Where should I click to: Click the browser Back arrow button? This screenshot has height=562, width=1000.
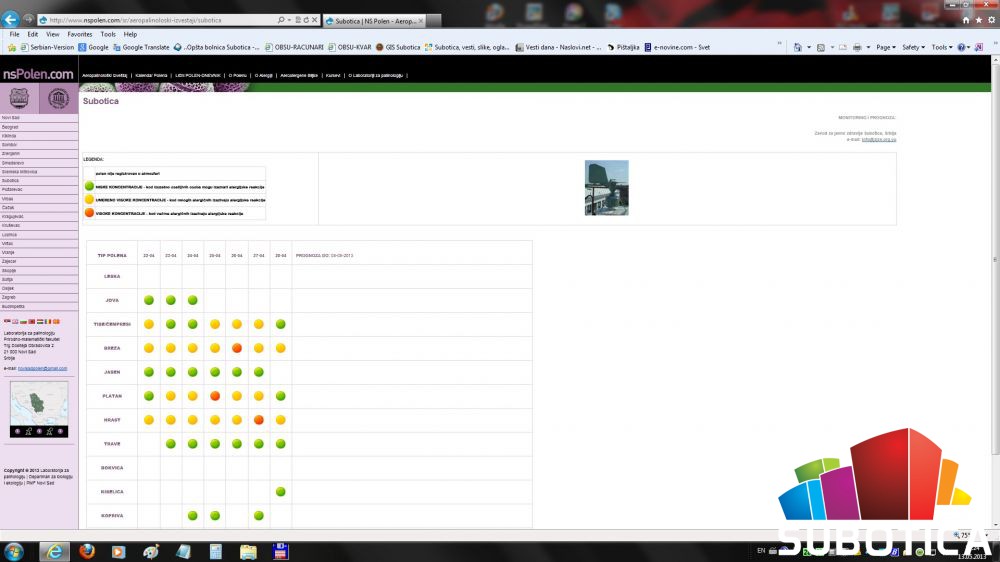[11, 19]
